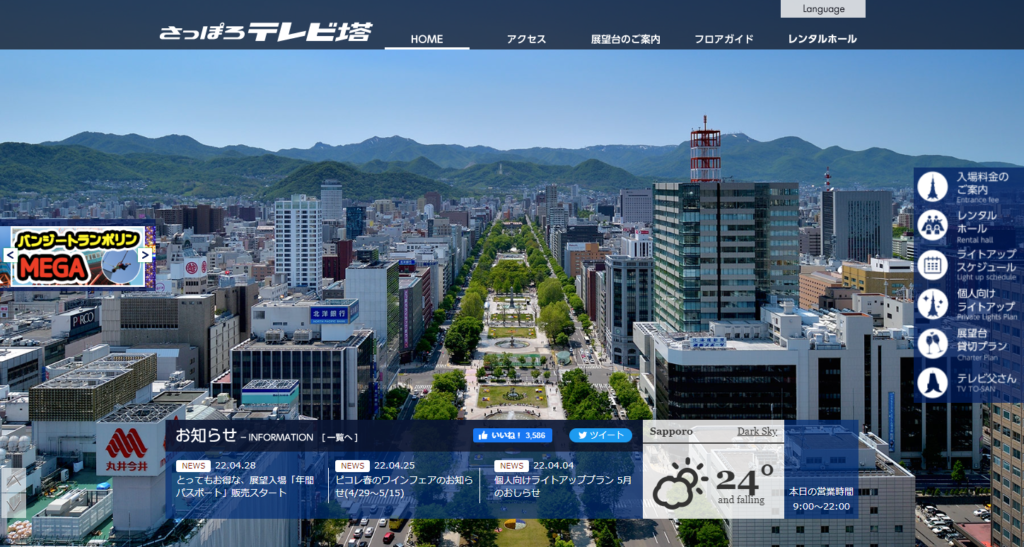Click the 24° temperature reading
1024x547 pixels.
point(744,480)
